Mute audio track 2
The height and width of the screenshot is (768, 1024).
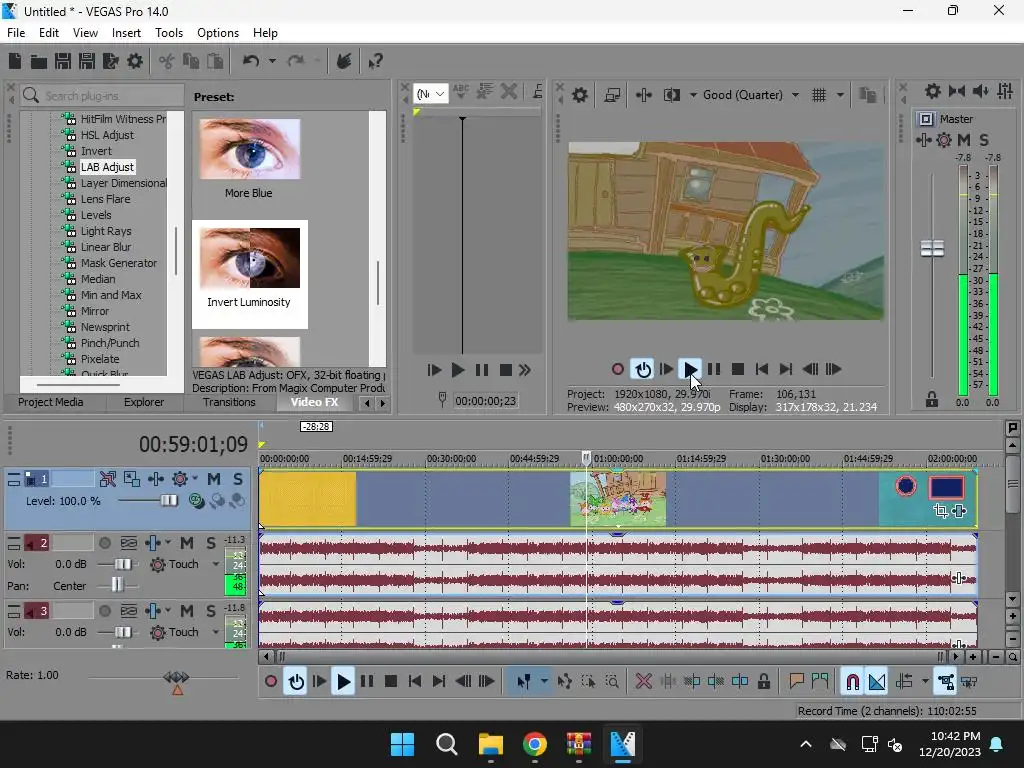(187, 543)
